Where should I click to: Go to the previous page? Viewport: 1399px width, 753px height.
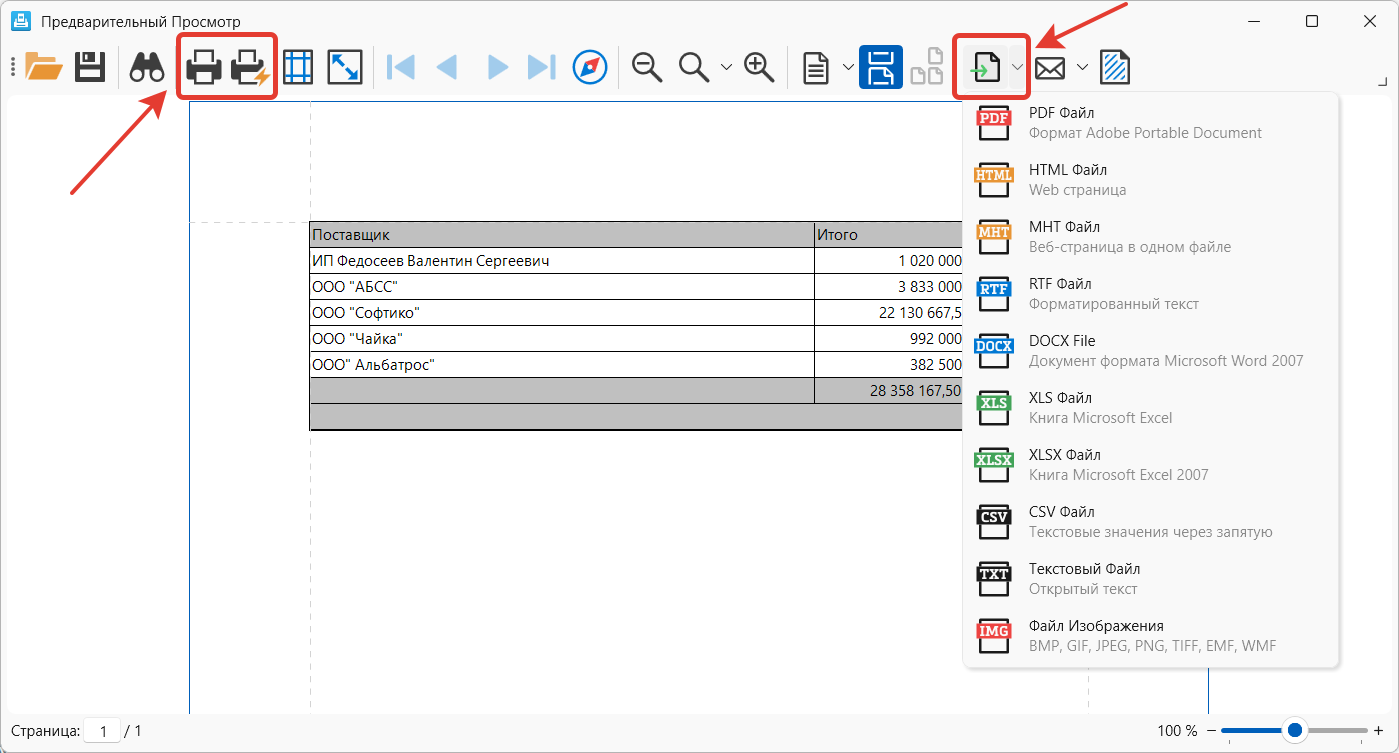click(446, 67)
